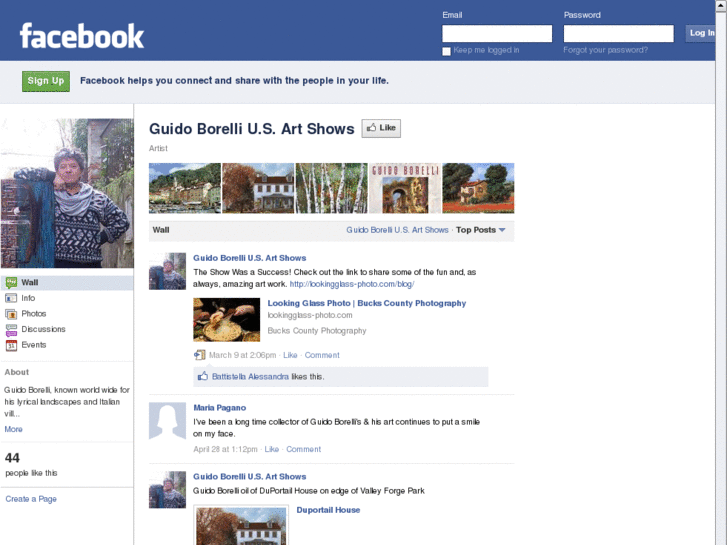Click the Duportail House link
The image size is (727, 545).
point(328,510)
